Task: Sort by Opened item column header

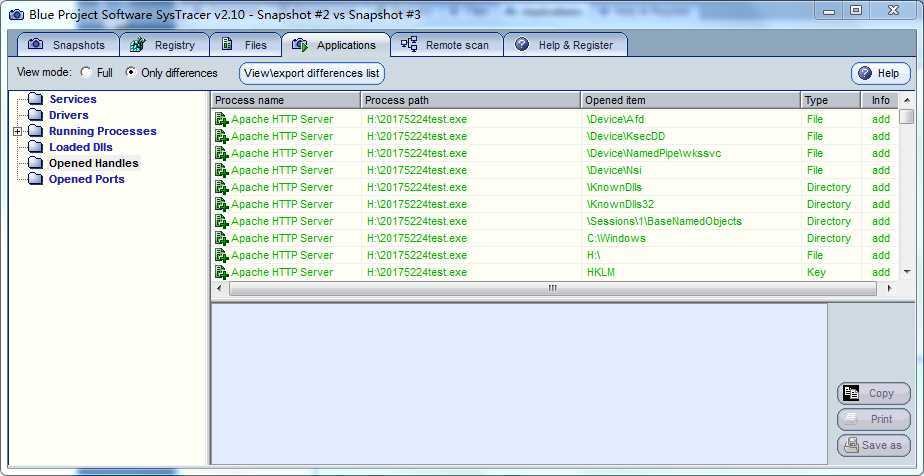Action: pyautogui.click(x=691, y=100)
